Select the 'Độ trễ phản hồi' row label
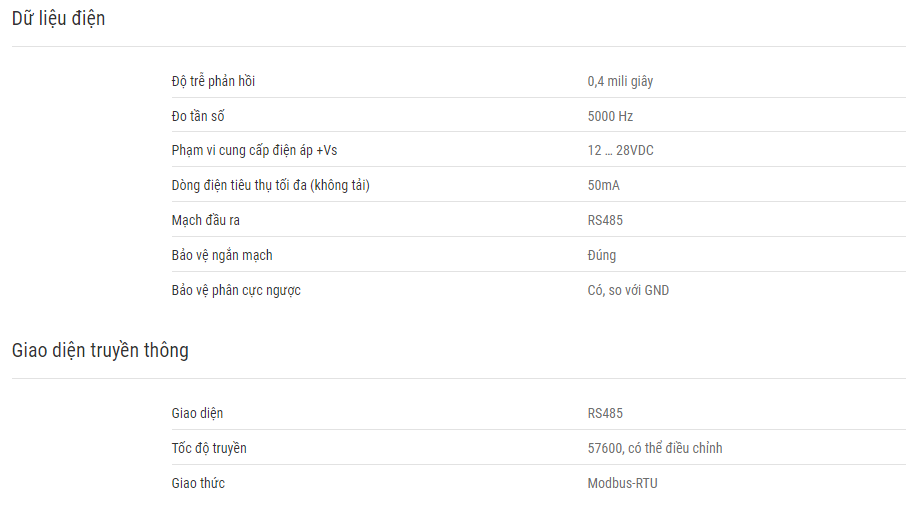The height and width of the screenshot is (508, 906). click(213, 81)
